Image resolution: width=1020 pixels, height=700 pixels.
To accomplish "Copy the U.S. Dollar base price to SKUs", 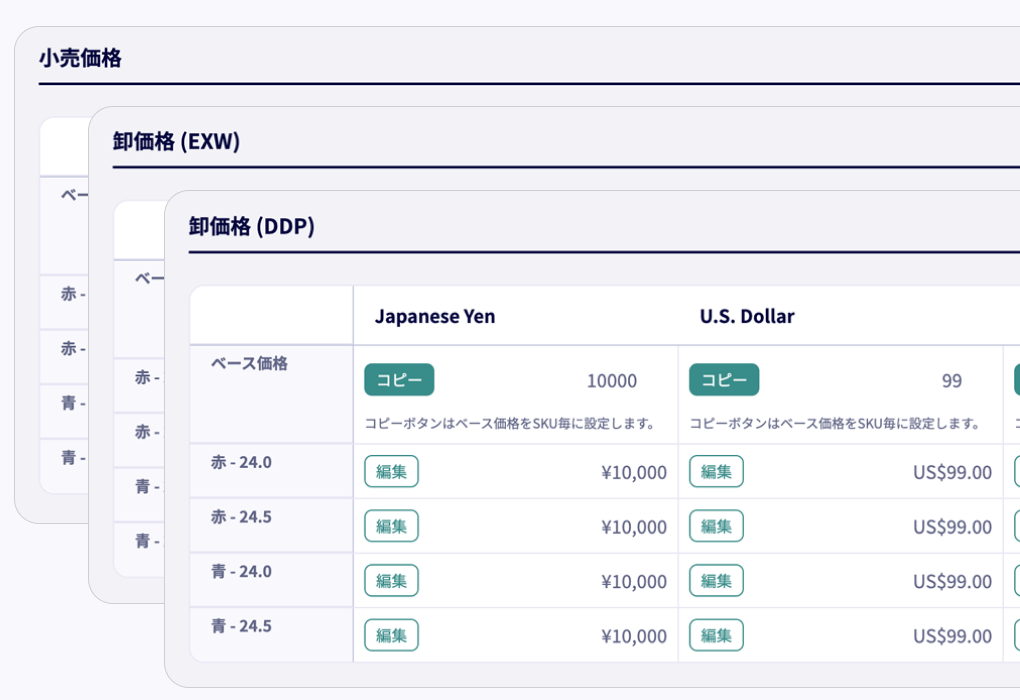I will 724,380.
